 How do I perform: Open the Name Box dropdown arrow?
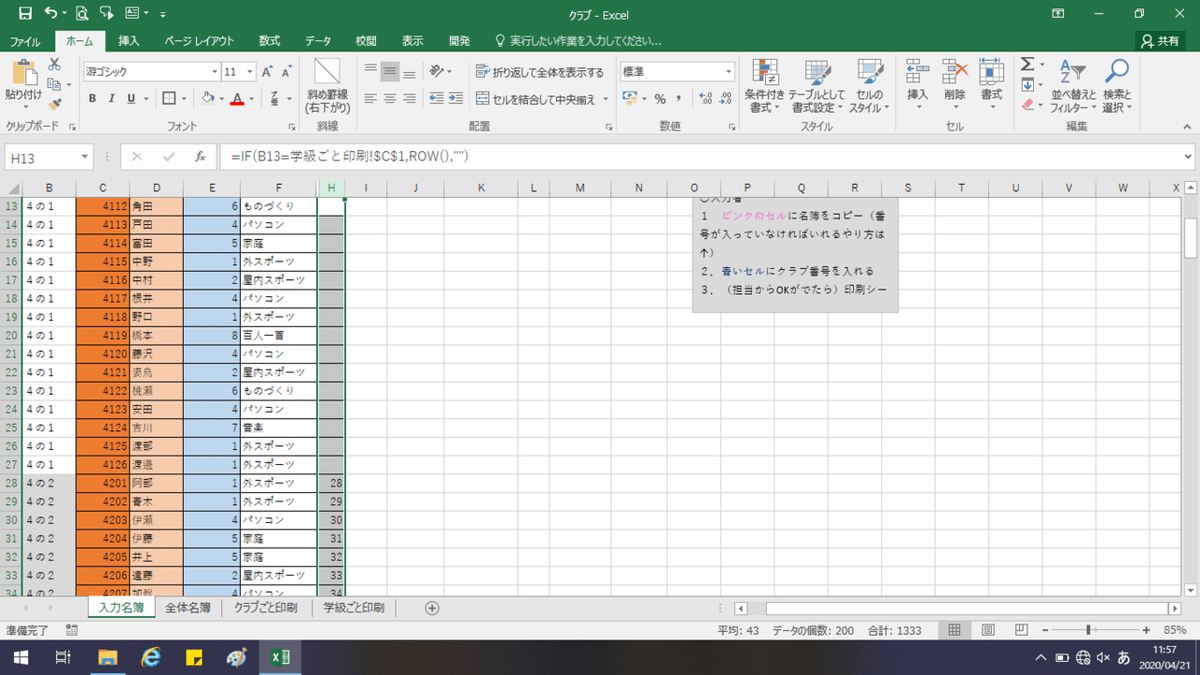[x=84, y=157]
